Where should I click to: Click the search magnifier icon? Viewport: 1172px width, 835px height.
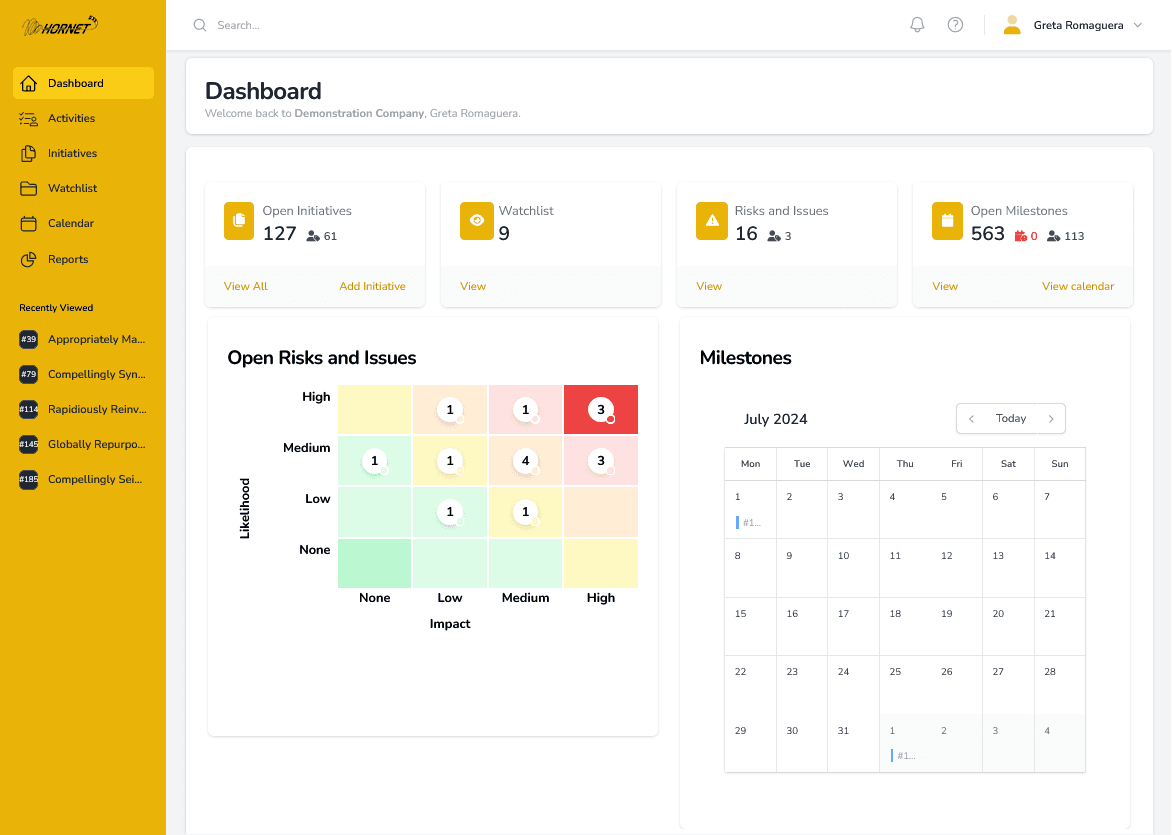[x=200, y=25]
